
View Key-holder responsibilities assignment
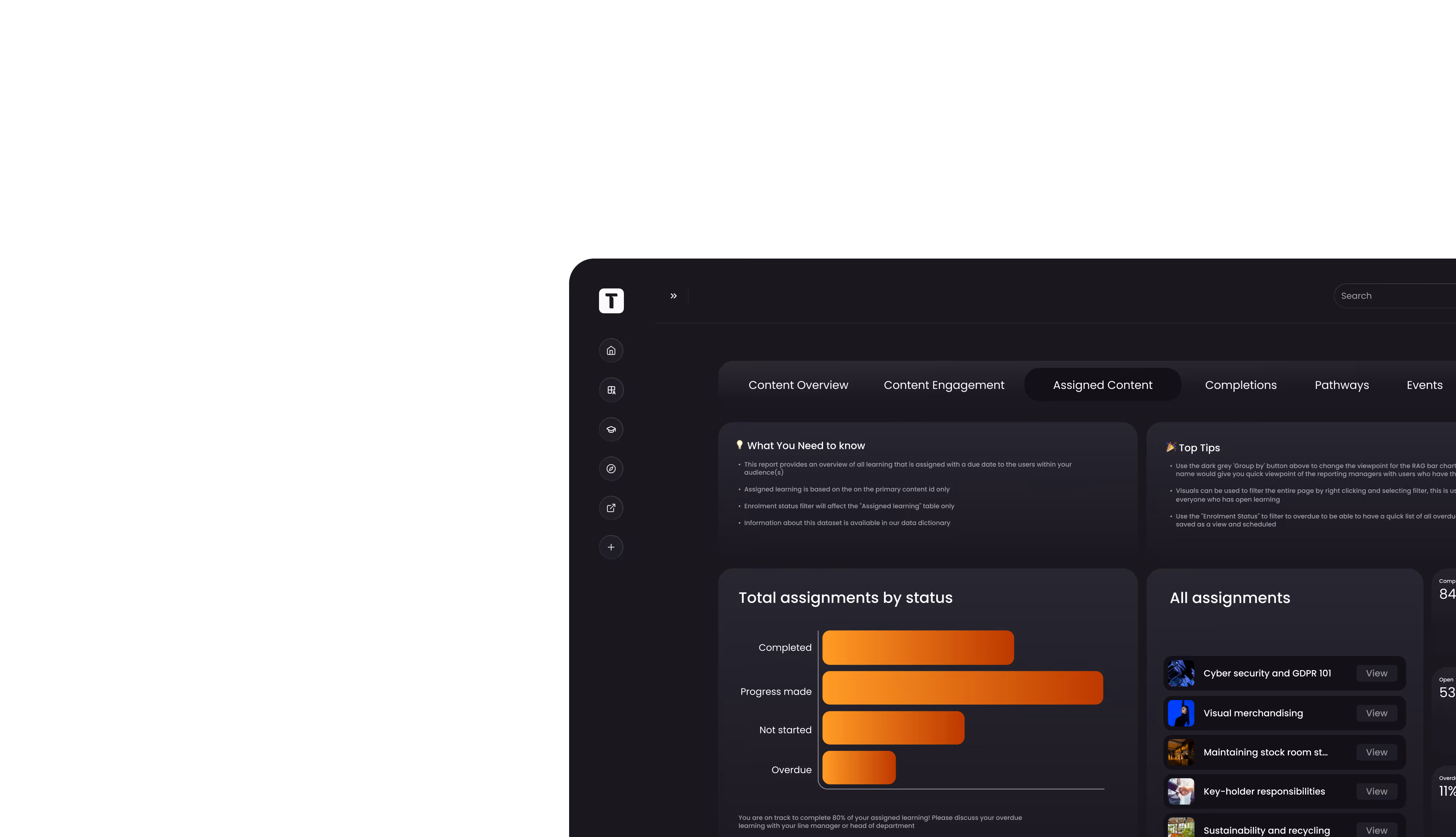coord(1376,792)
